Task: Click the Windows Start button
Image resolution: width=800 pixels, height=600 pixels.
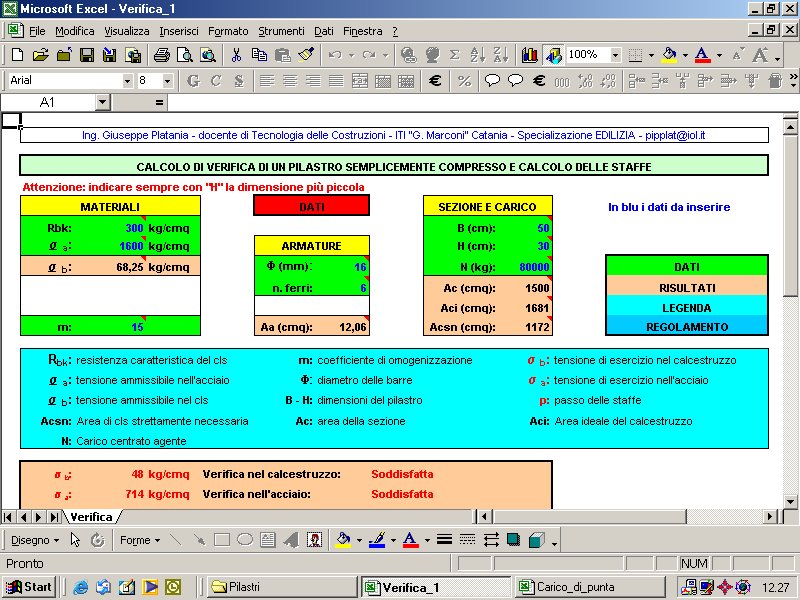Action: tap(29, 587)
